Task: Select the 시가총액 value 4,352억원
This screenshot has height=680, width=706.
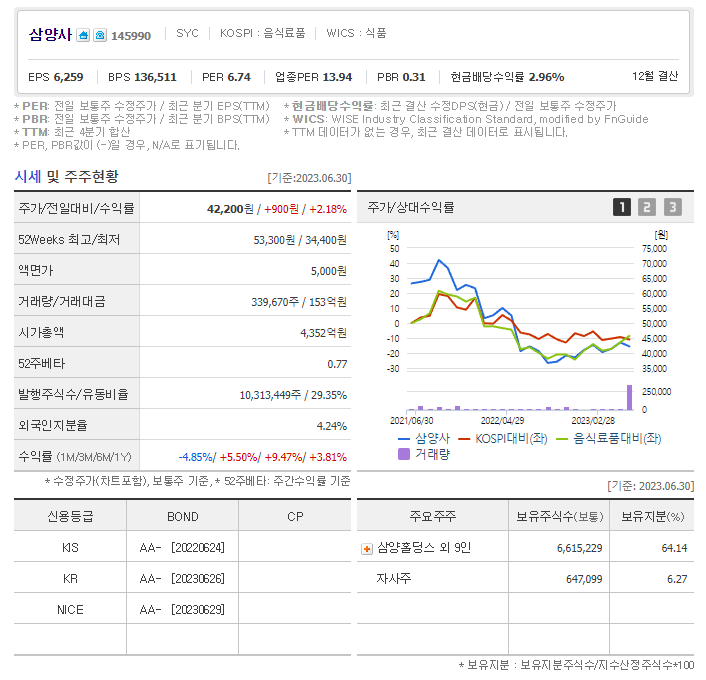Action: 323,333
